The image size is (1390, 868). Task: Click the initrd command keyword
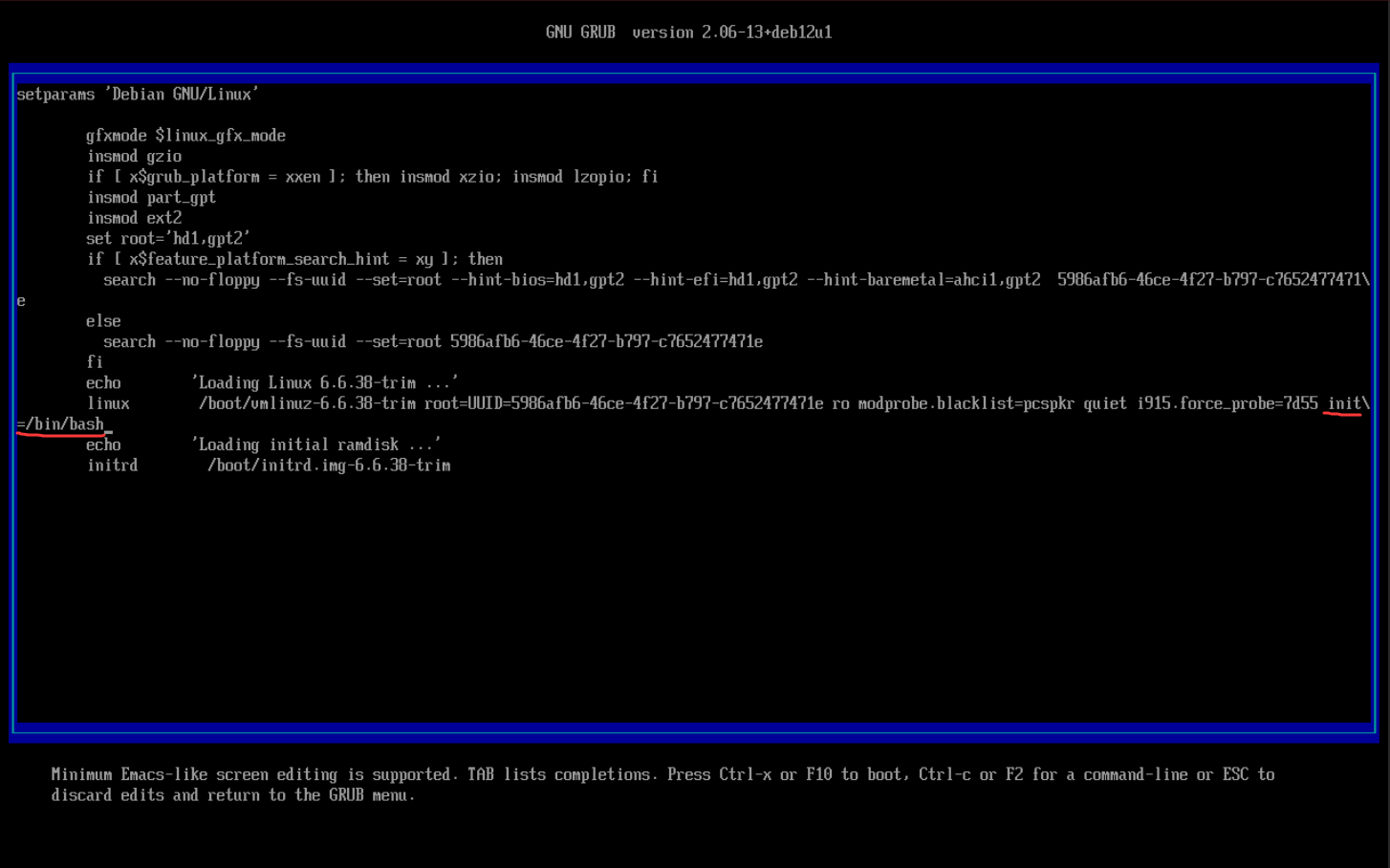pos(112,466)
